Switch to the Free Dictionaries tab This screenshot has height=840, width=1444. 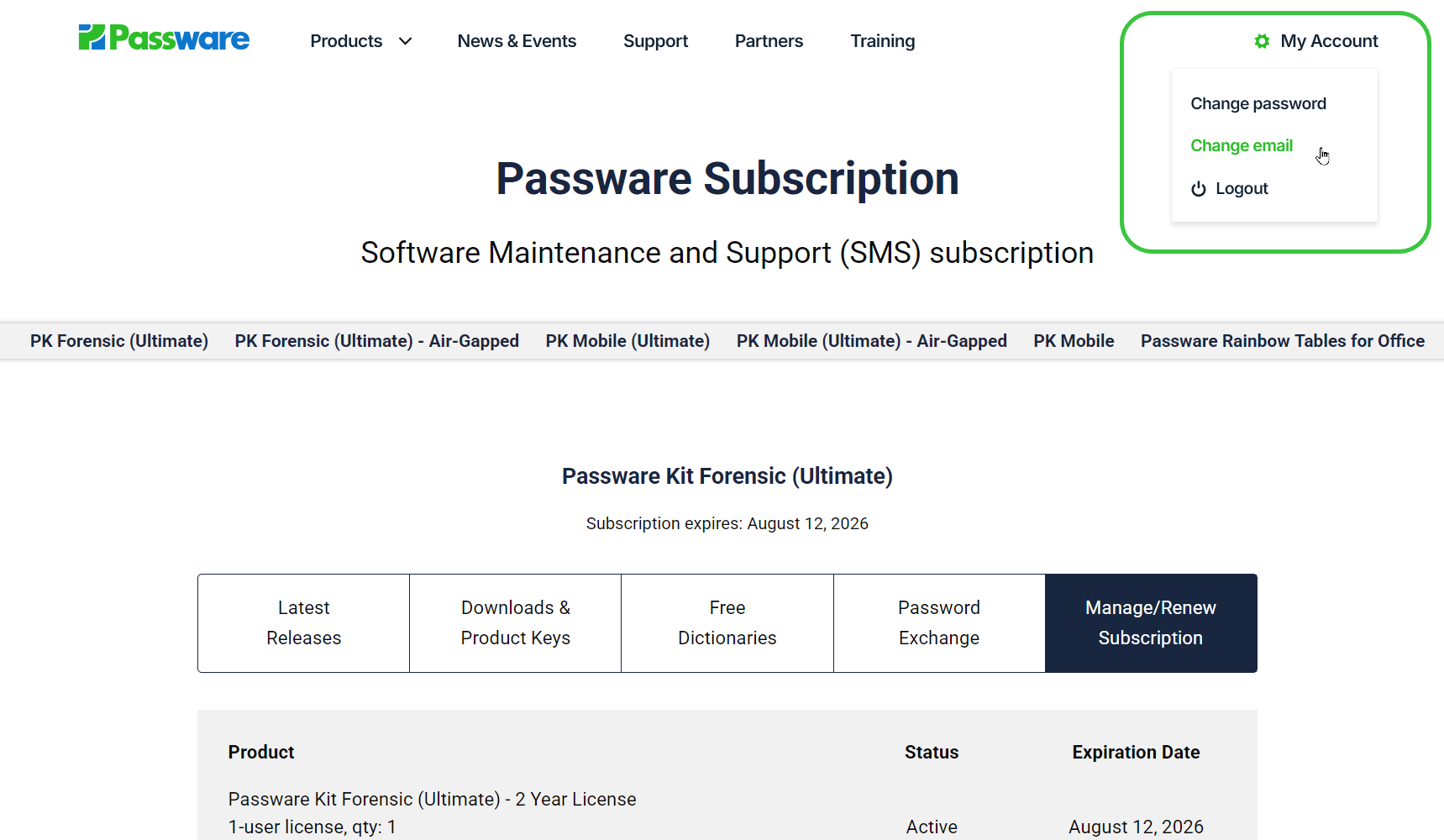point(727,623)
